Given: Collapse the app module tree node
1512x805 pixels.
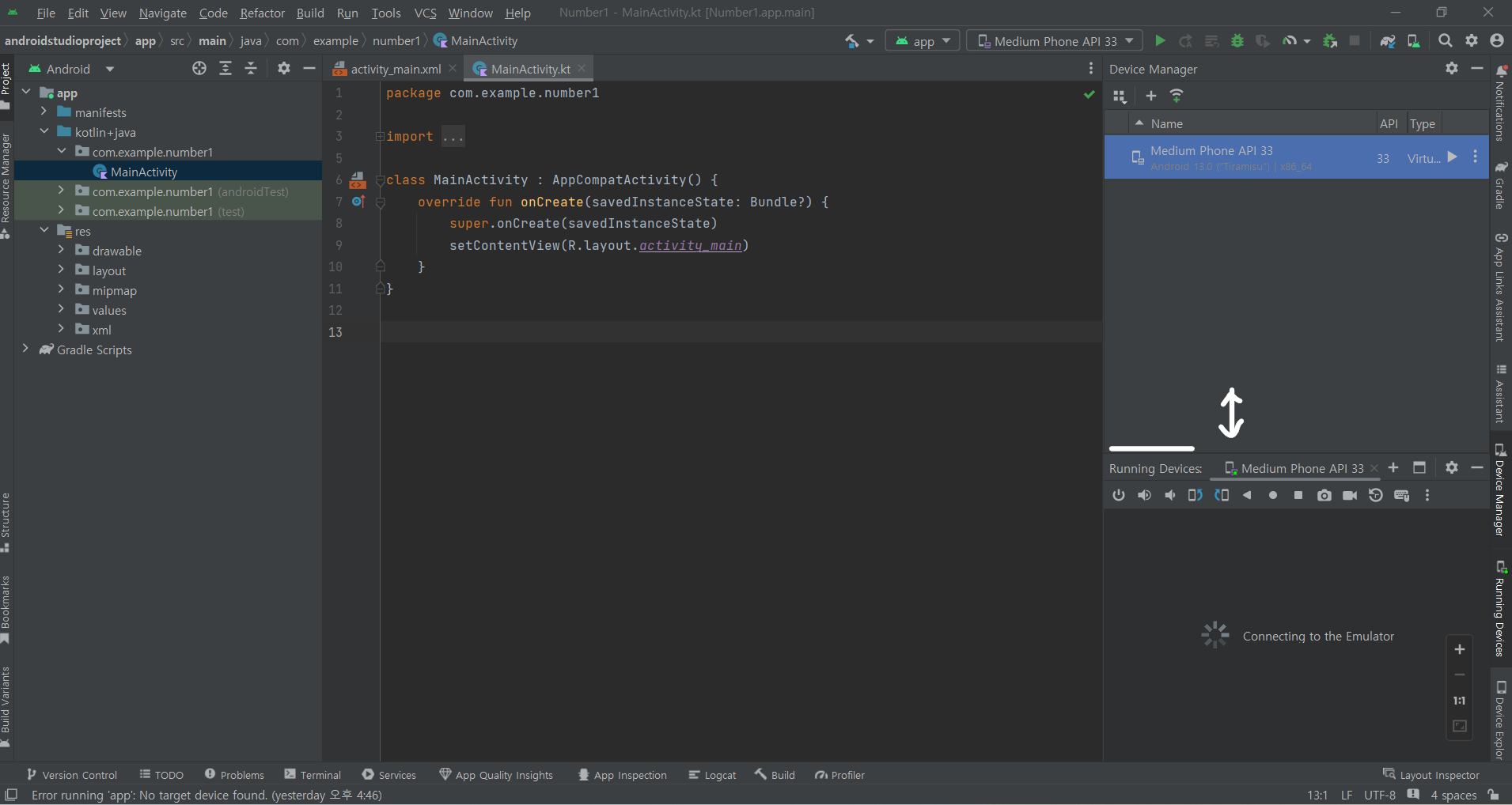Looking at the screenshot, I should (26, 92).
